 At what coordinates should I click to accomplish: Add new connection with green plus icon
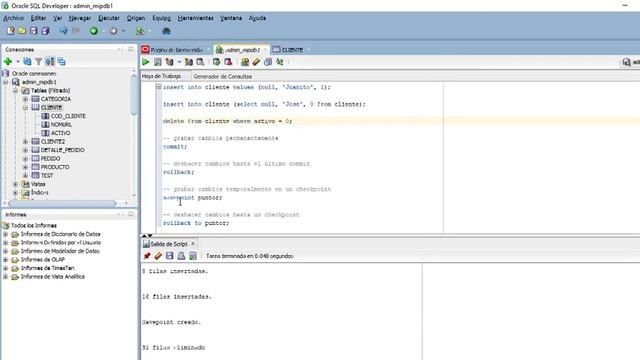[x=8, y=62]
